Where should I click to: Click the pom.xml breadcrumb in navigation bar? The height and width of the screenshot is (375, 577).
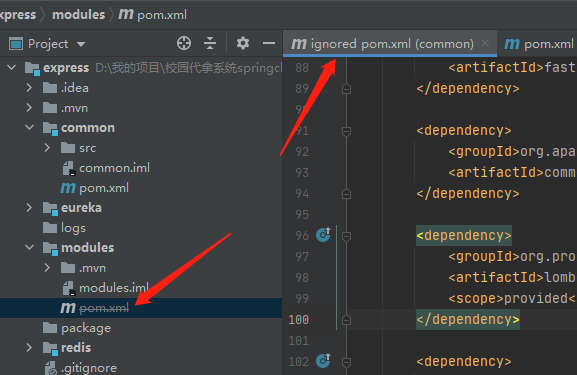[x=153, y=15]
